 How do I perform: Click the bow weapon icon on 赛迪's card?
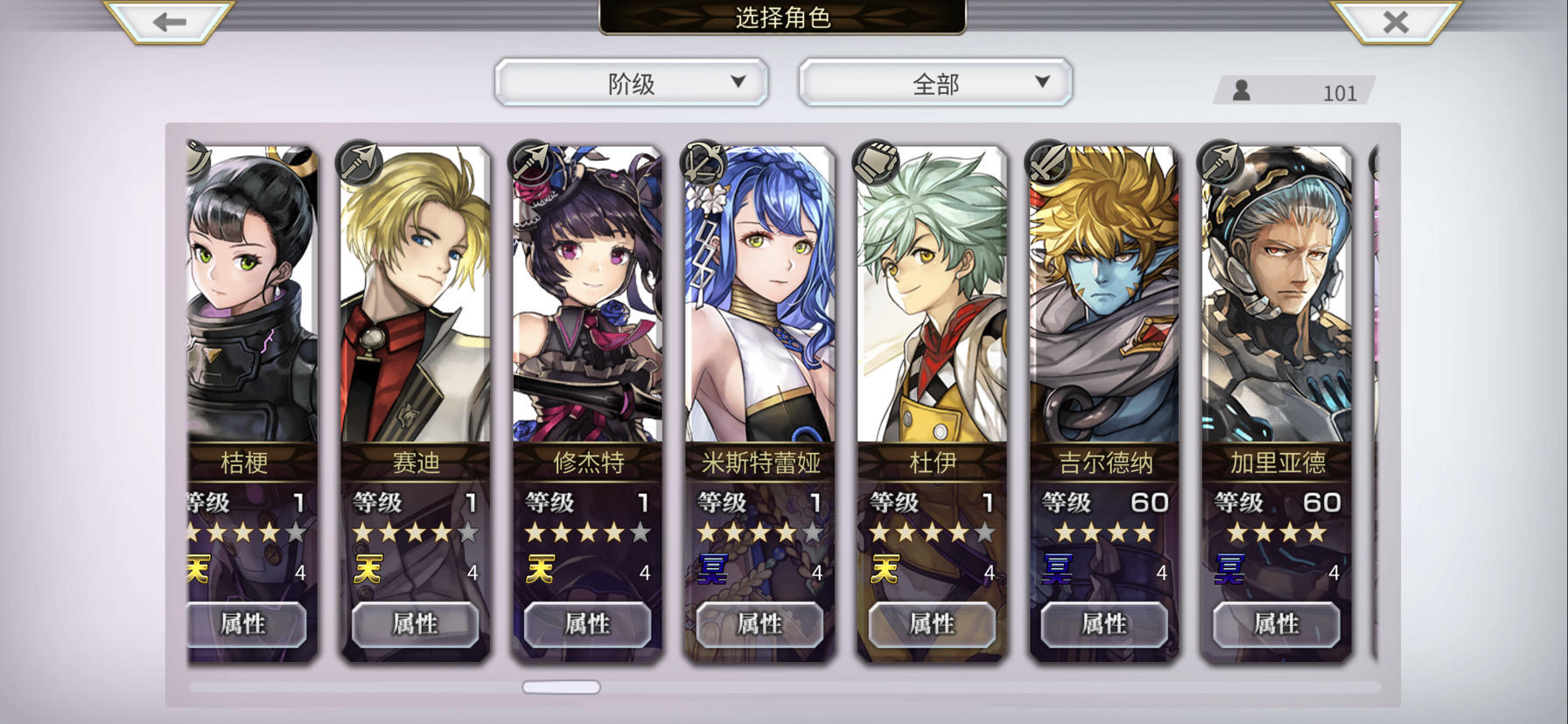coord(360,163)
